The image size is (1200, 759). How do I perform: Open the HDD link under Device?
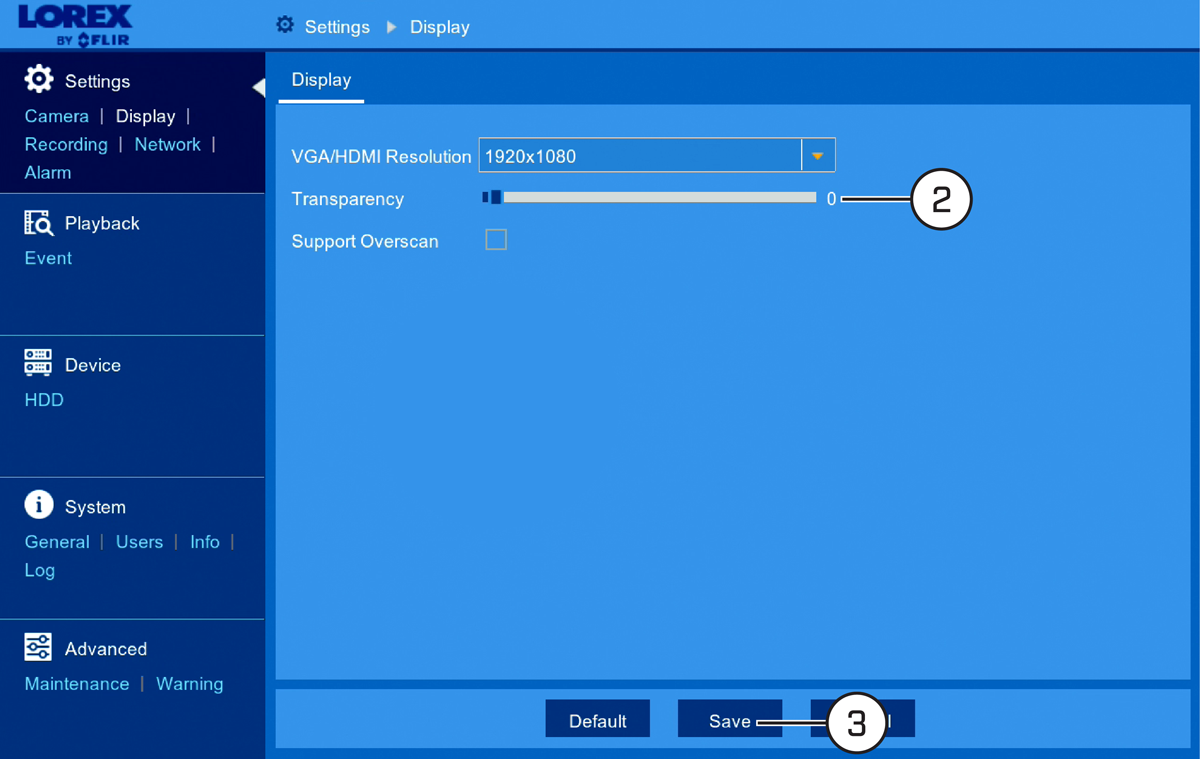tap(44, 400)
